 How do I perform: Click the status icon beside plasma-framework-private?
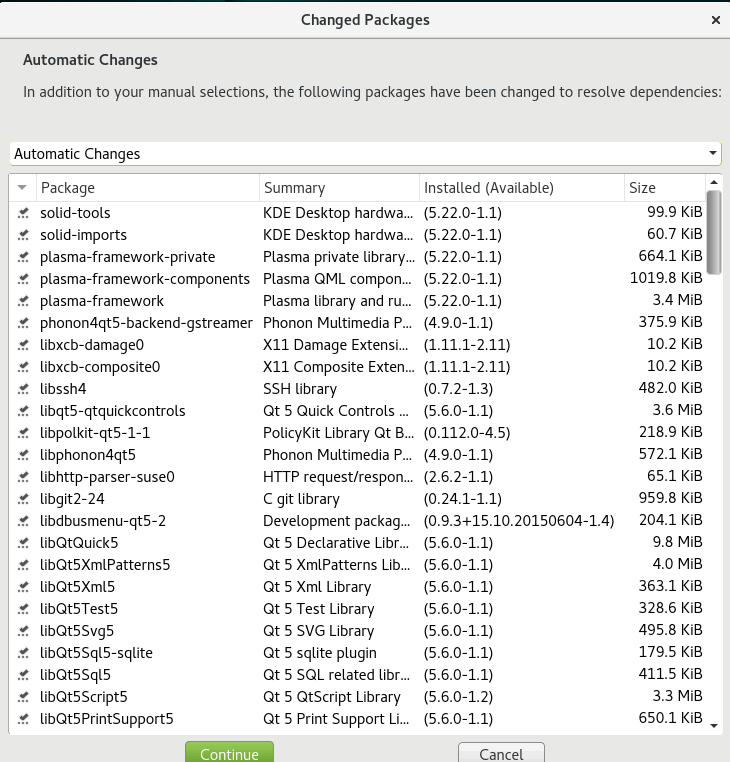(x=23, y=257)
